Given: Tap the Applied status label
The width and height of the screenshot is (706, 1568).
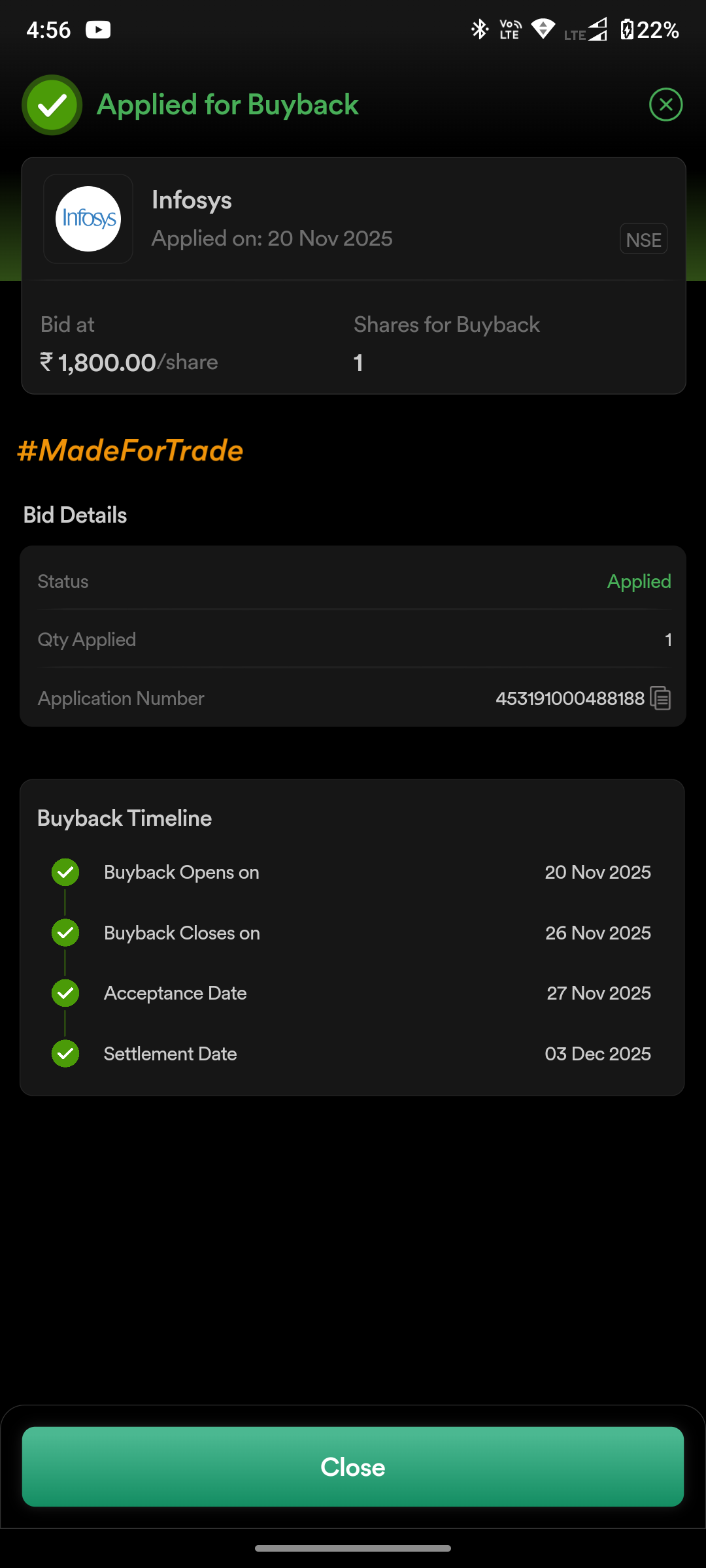Looking at the screenshot, I should [x=639, y=581].
